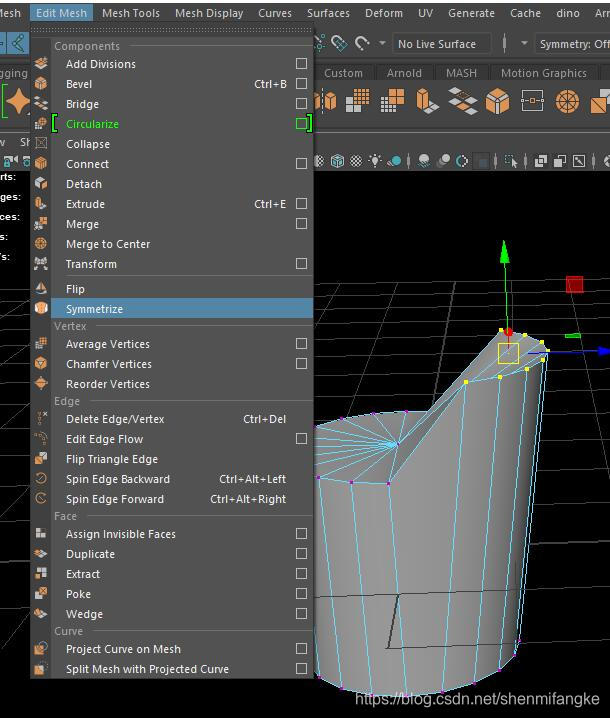Open Circularize option box
This screenshot has width=610, height=718.
coord(301,124)
